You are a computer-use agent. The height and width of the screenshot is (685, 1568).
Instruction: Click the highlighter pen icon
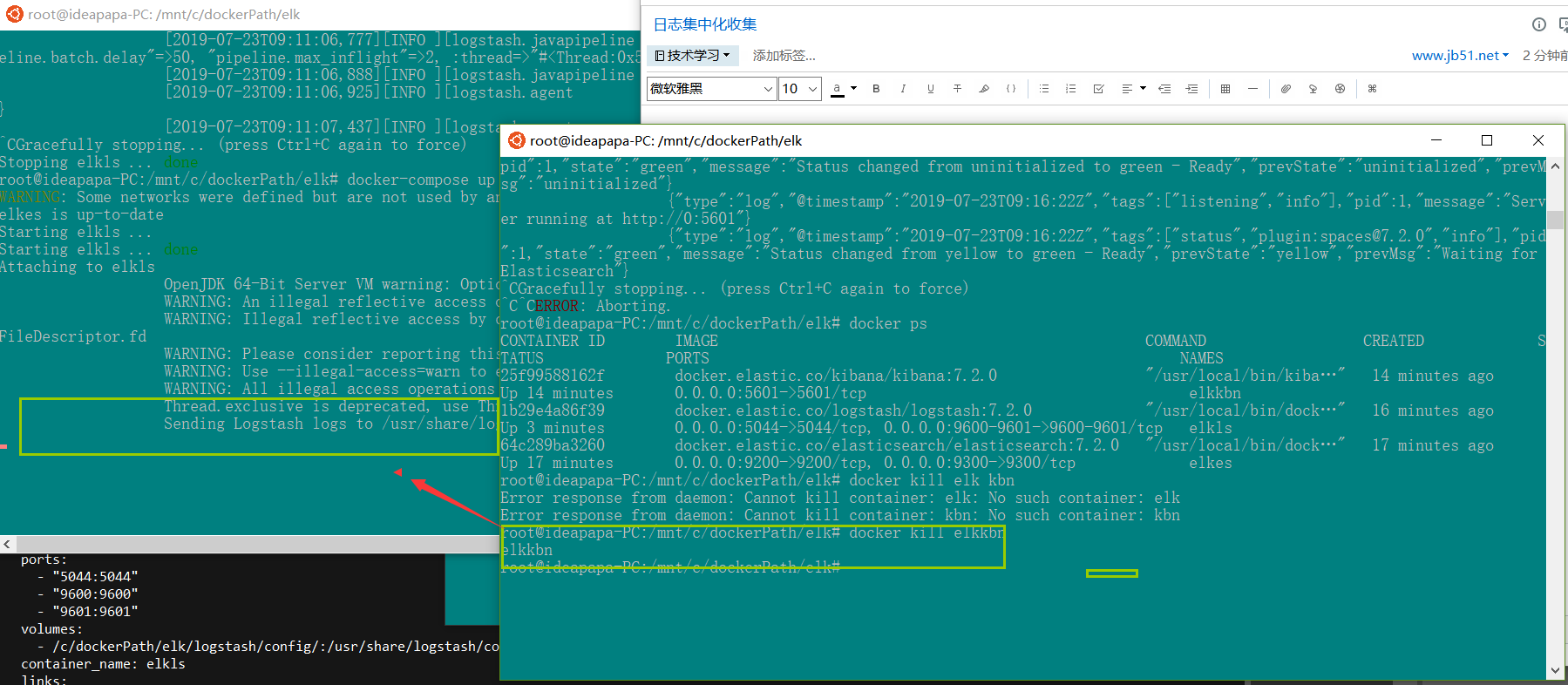(984, 89)
